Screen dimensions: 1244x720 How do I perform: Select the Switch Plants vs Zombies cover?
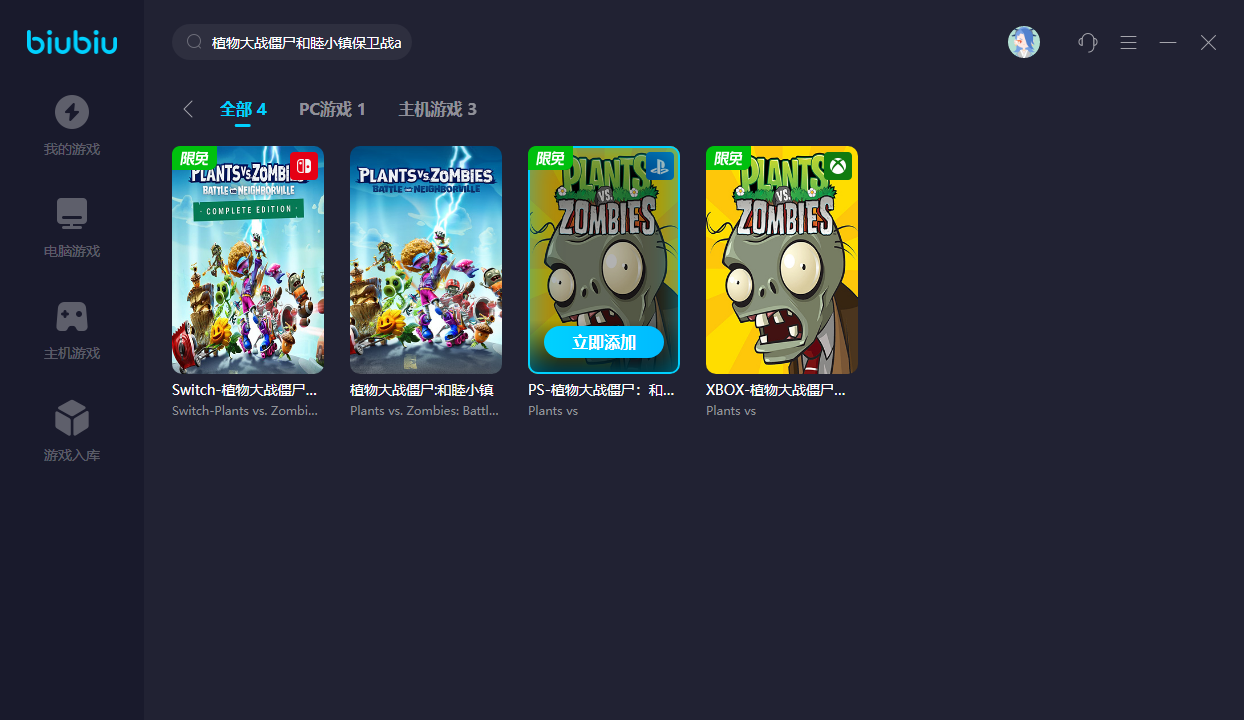[248, 260]
